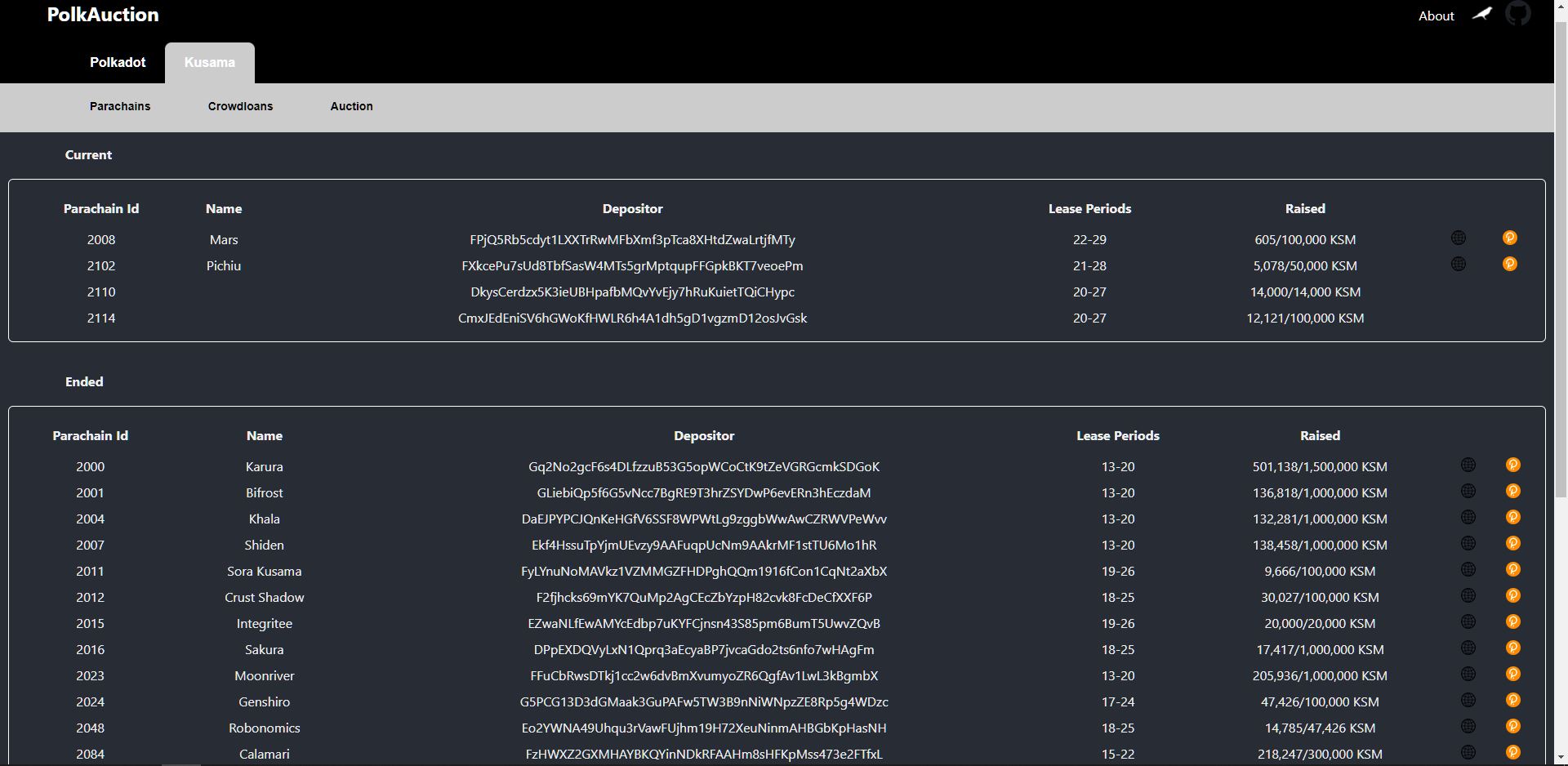The image size is (1568, 766).
Task: Open orange Polkadot icon for Pichiu row
Action: [1510, 264]
